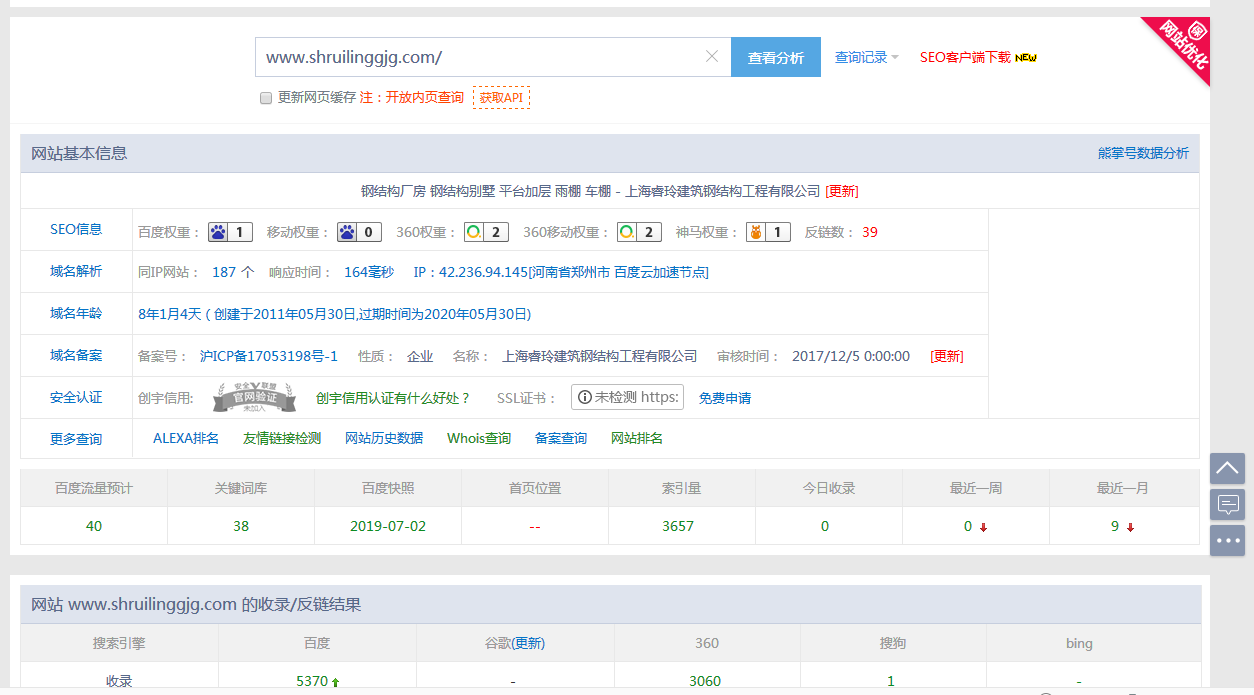Viewport: 1254px width, 695px height.
Task: Click the 谷歌 更新 link in table header
Action: [x=529, y=643]
